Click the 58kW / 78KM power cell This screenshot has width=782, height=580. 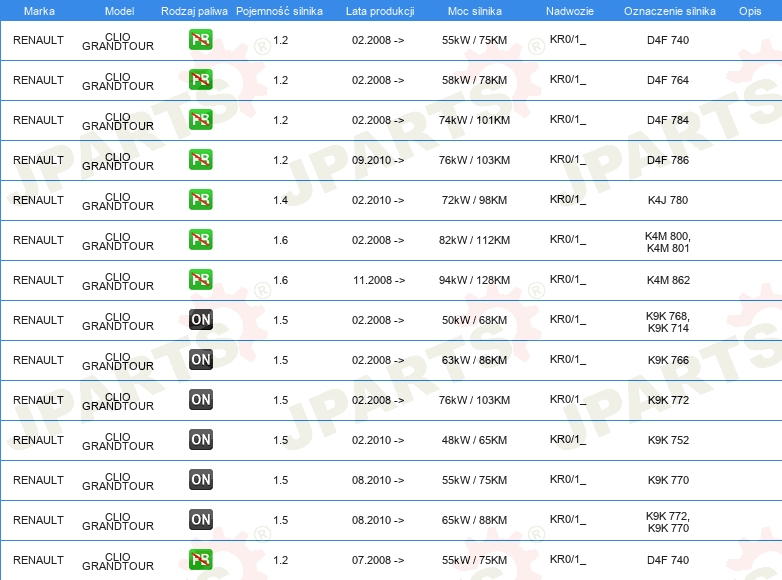(x=474, y=80)
